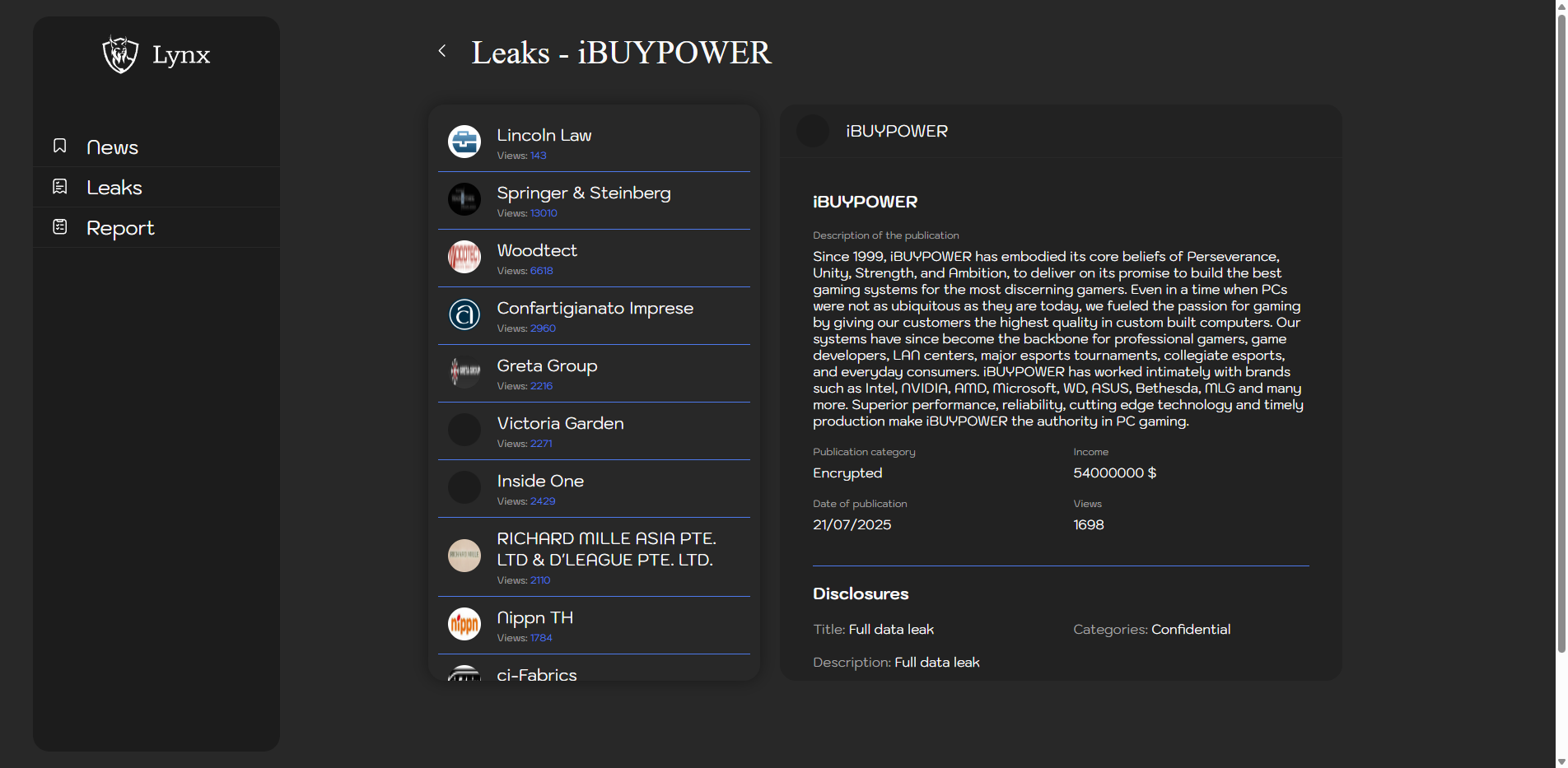
Task: Click the Leaks document icon
Action: (x=60, y=187)
